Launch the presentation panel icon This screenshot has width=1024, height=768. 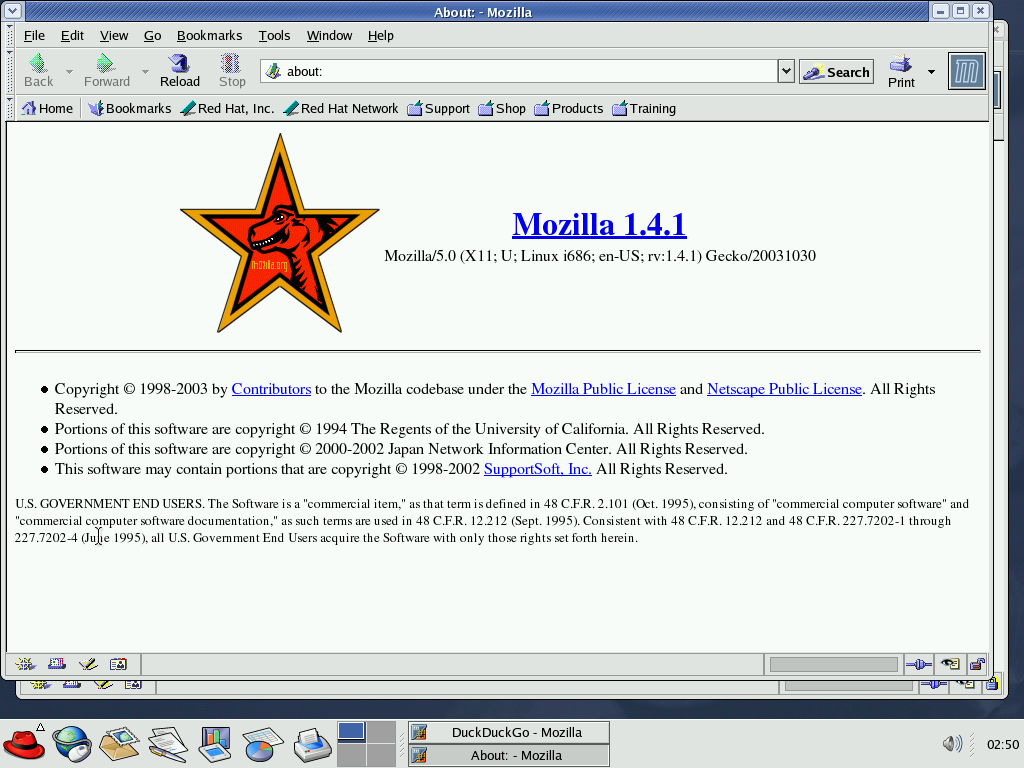[x=215, y=744]
